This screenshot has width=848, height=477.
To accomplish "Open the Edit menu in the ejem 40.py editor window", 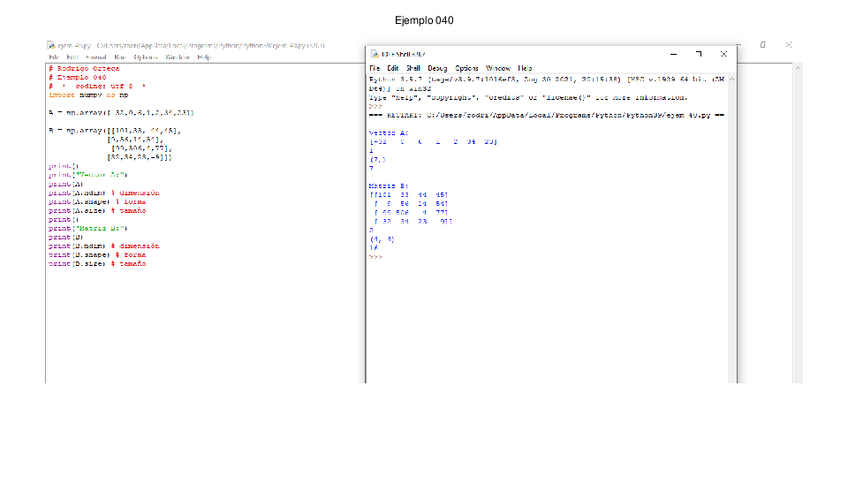I will [x=72, y=57].
